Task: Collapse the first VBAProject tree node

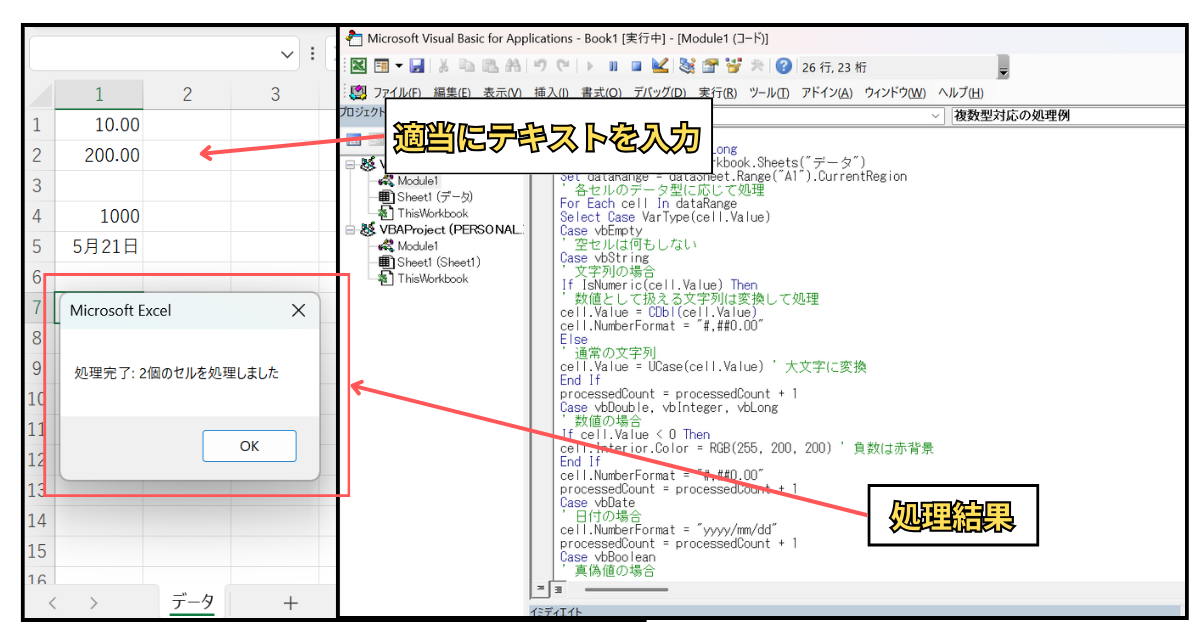Action: click(x=350, y=164)
